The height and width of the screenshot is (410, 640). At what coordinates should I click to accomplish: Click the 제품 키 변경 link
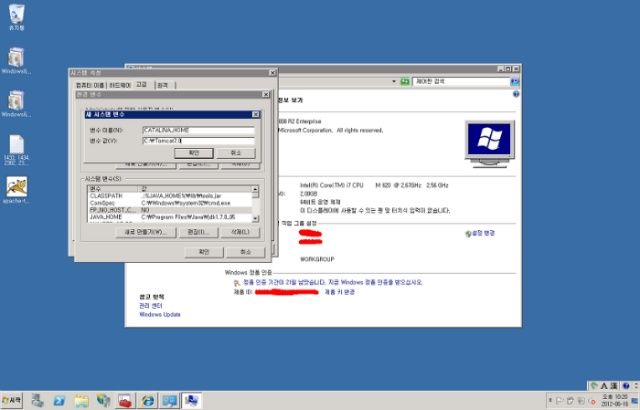[x=340, y=292]
